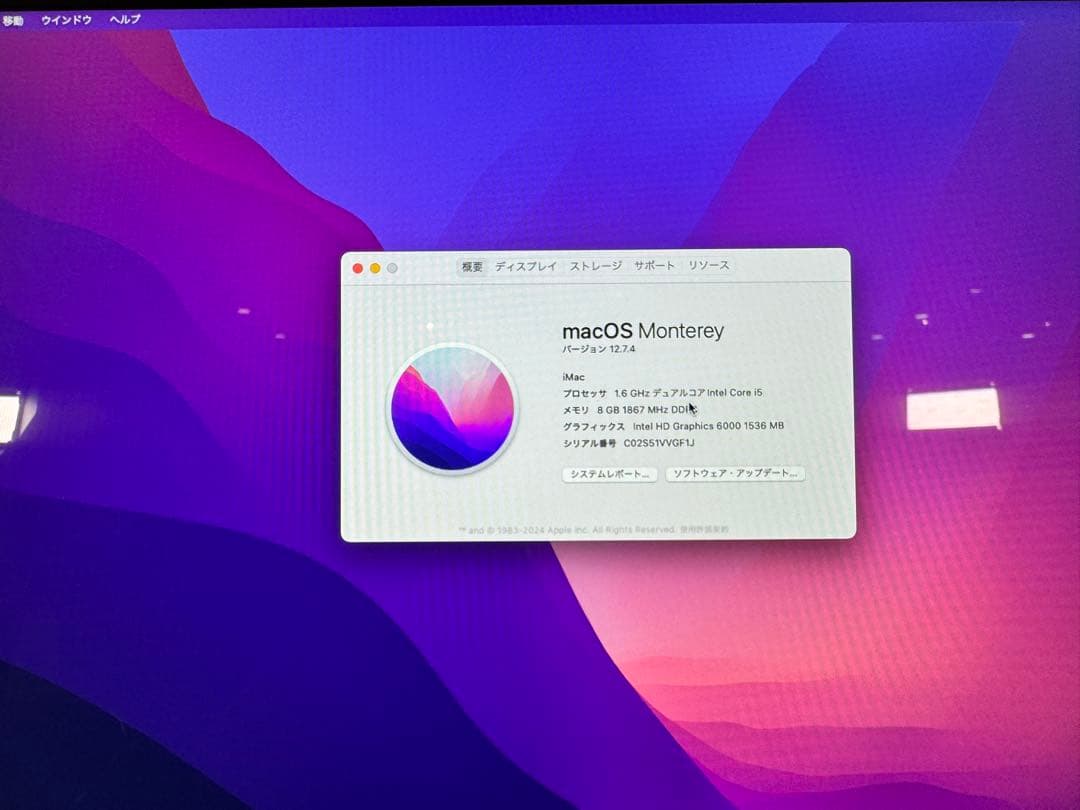The width and height of the screenshot is (1080, 810).
Task: Switch to the ディスプレイ tab
Action: pos(524,266)
